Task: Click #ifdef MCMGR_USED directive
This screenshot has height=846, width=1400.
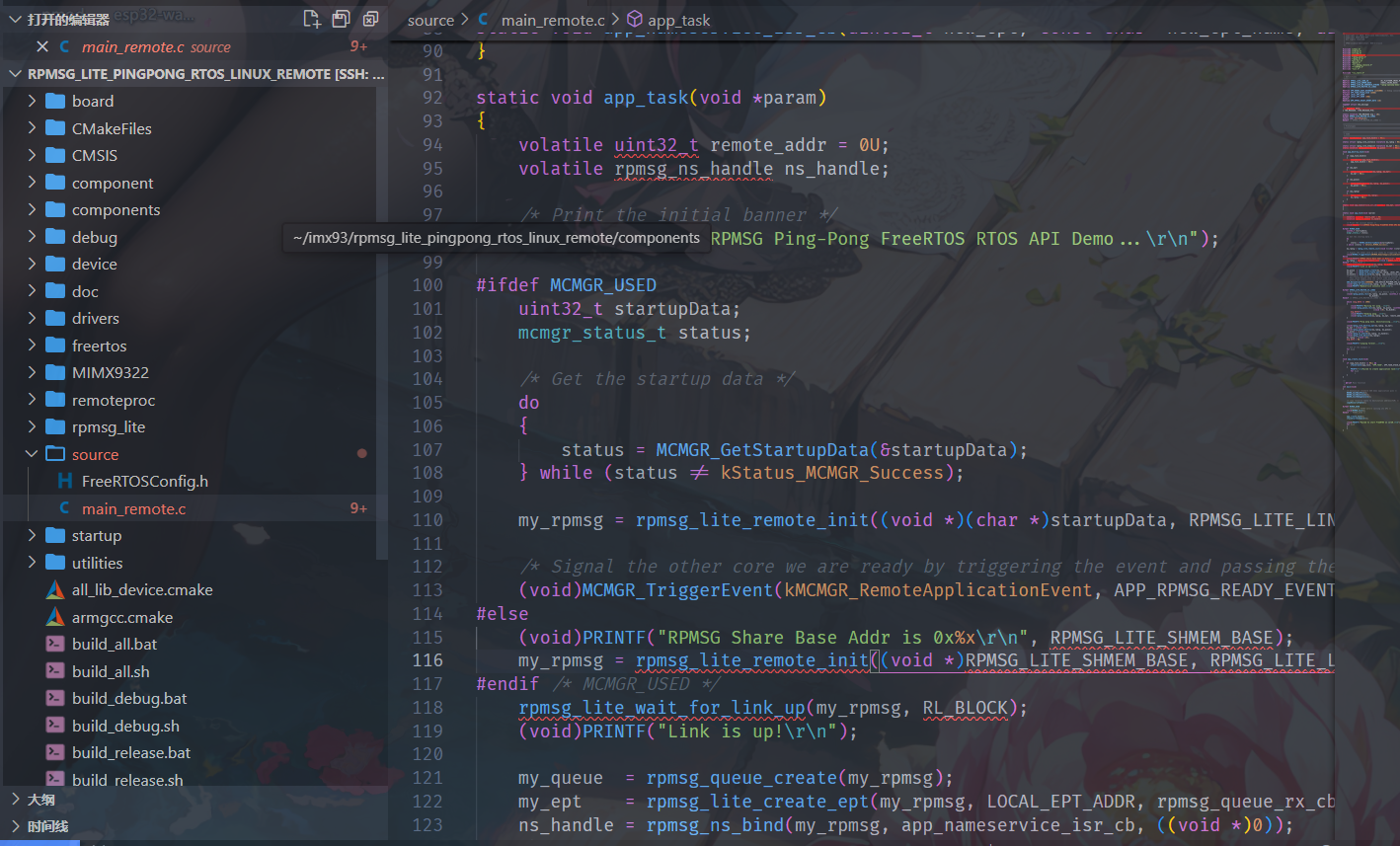Action: point(566,285)
